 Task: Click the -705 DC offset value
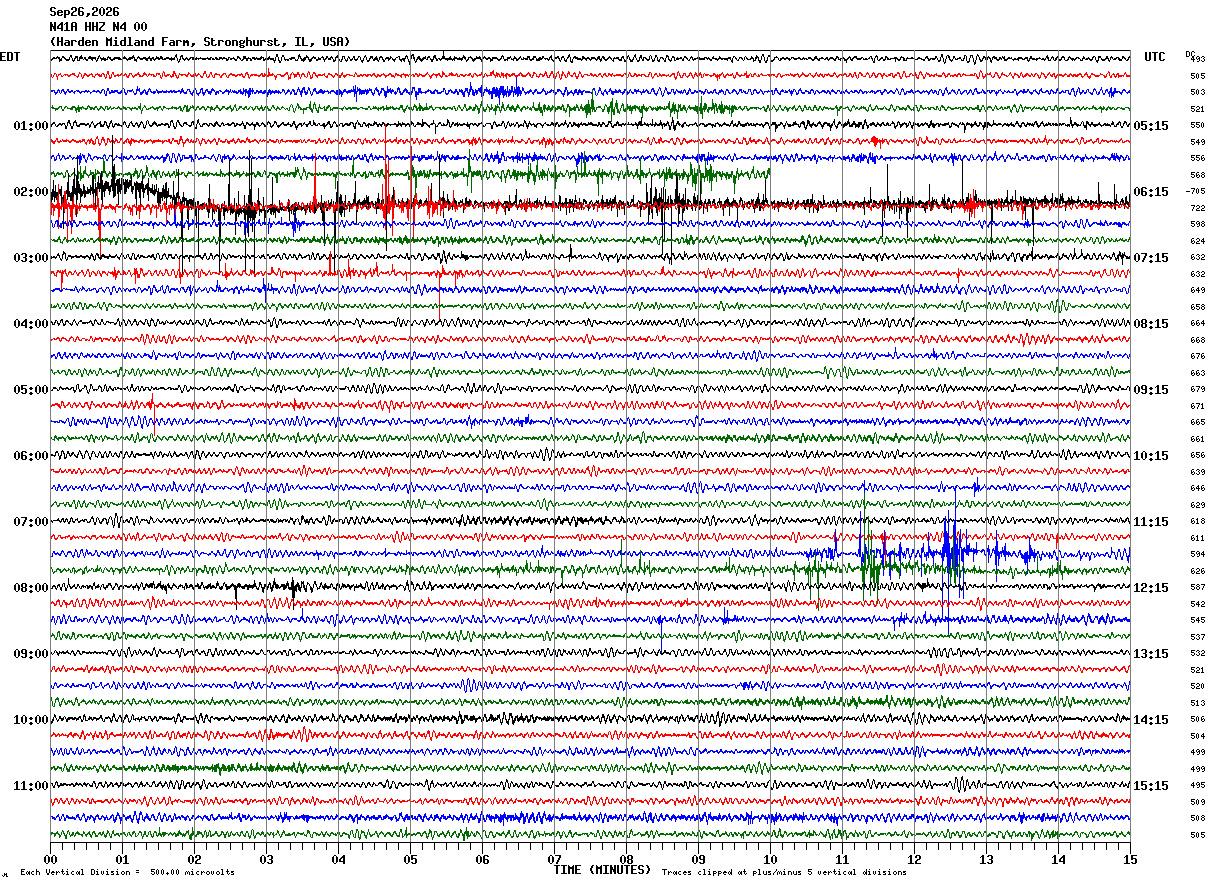point(1196,191)
